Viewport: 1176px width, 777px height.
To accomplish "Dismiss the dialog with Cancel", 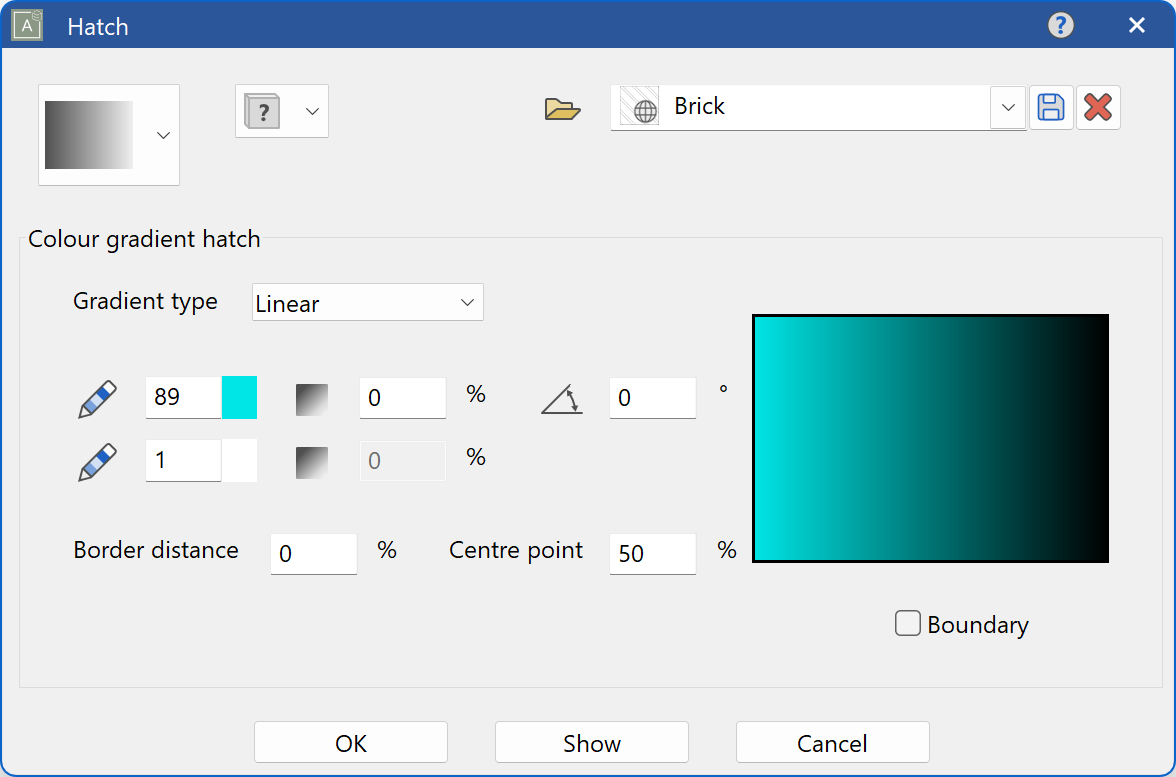I will 832,742.
